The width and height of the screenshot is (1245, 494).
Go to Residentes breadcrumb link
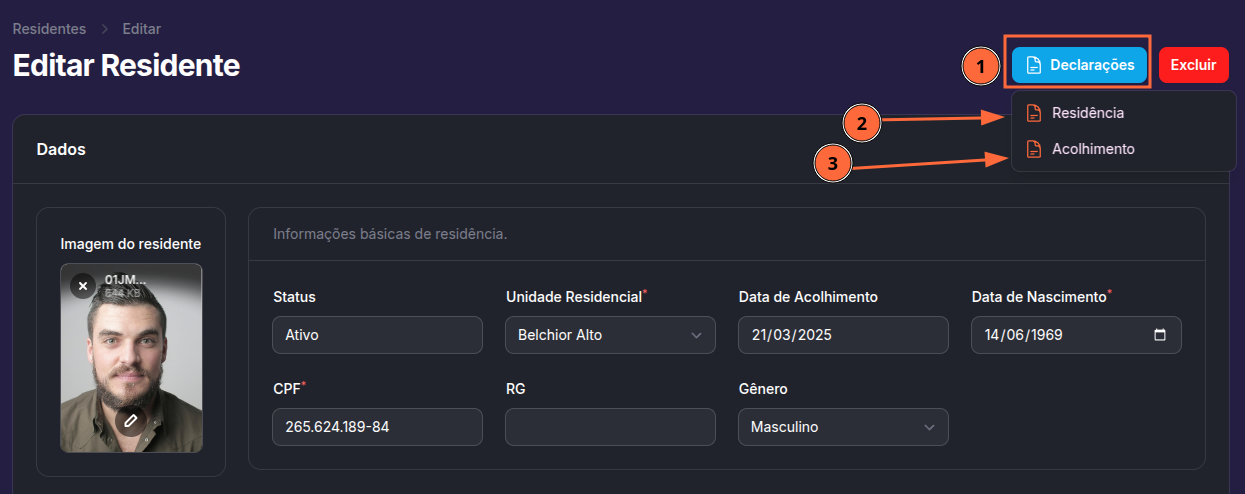pyautogui.click(x=49, y=29)
